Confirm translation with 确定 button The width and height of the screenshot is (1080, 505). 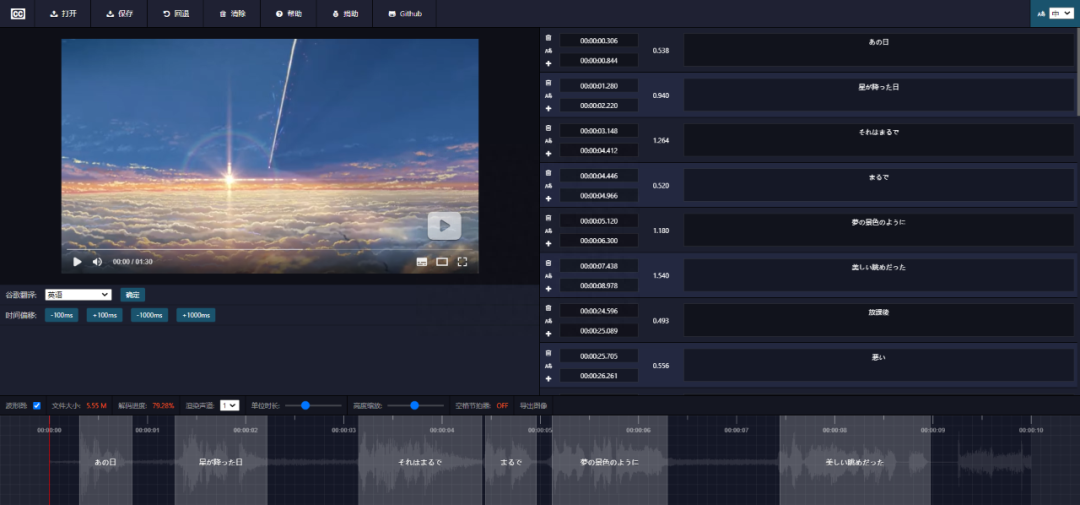132,295
